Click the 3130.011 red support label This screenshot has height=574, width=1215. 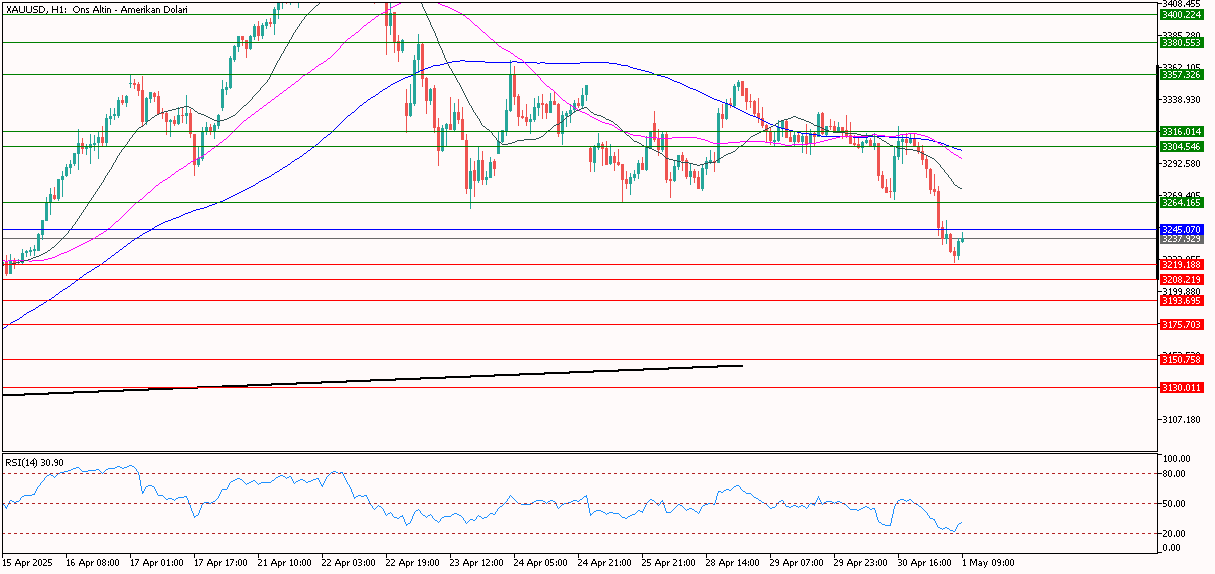pyautogui.click(x=1180, y=387)
